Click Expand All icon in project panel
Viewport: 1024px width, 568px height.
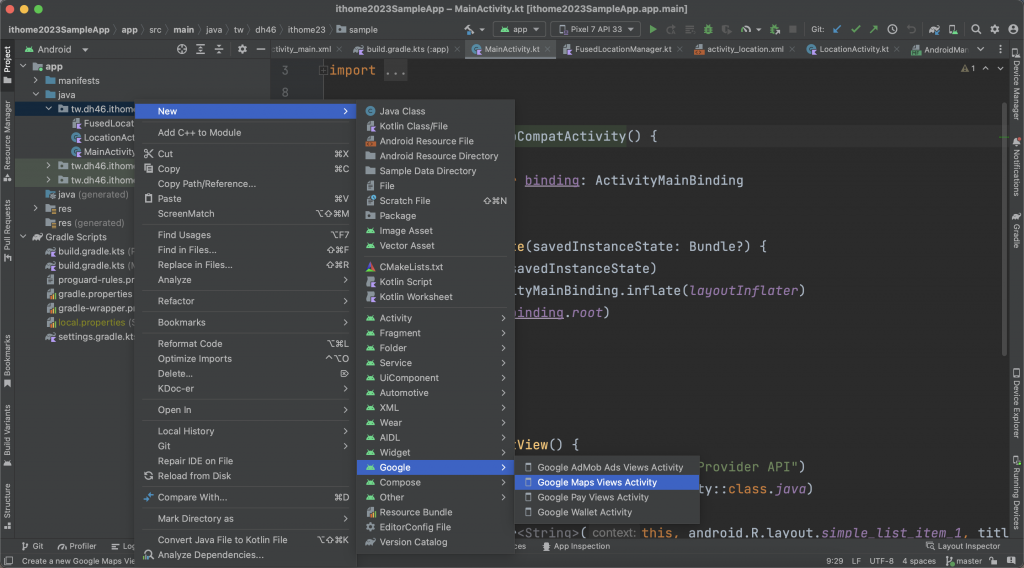pyautogui.click(x=200, y=49)
